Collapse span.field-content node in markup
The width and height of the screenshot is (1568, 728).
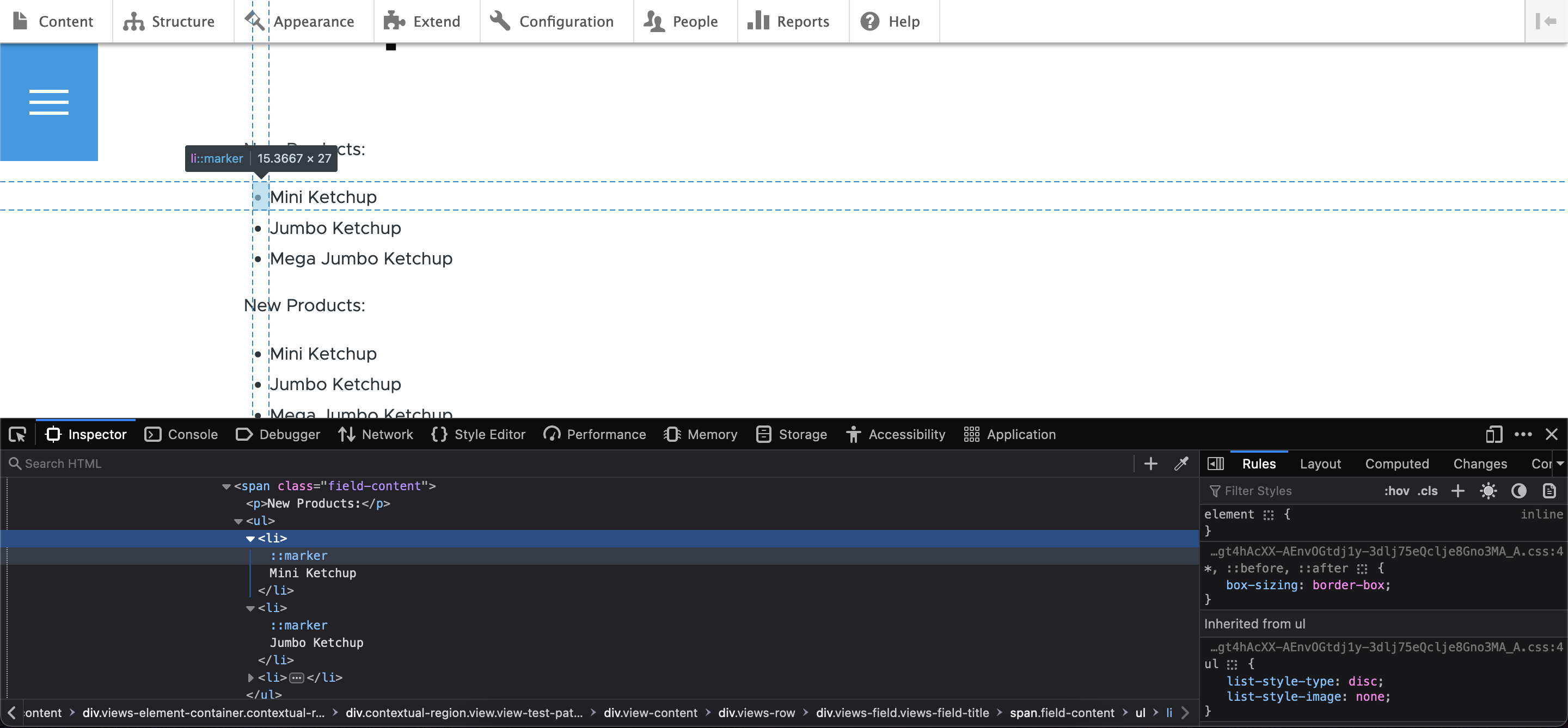click(x=226, y=486)
